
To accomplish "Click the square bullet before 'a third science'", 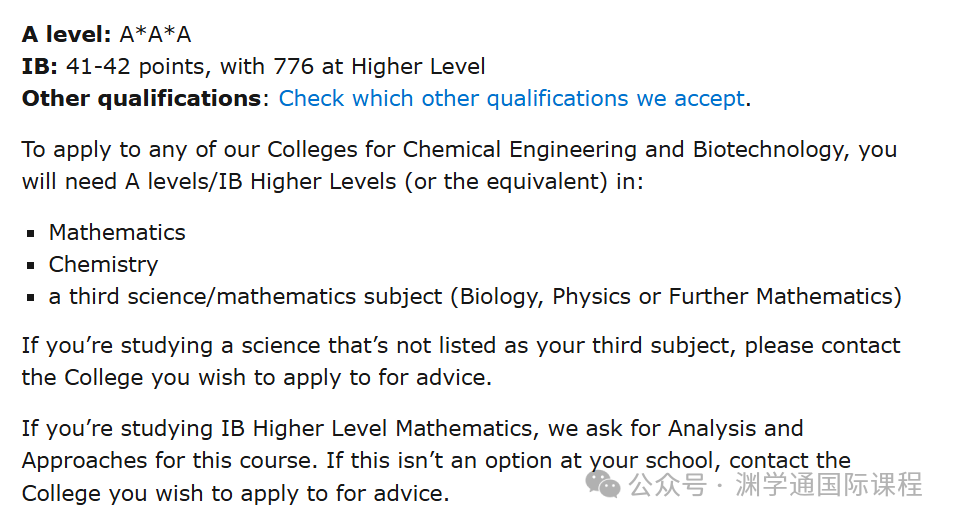I will (x=31, y=298).
